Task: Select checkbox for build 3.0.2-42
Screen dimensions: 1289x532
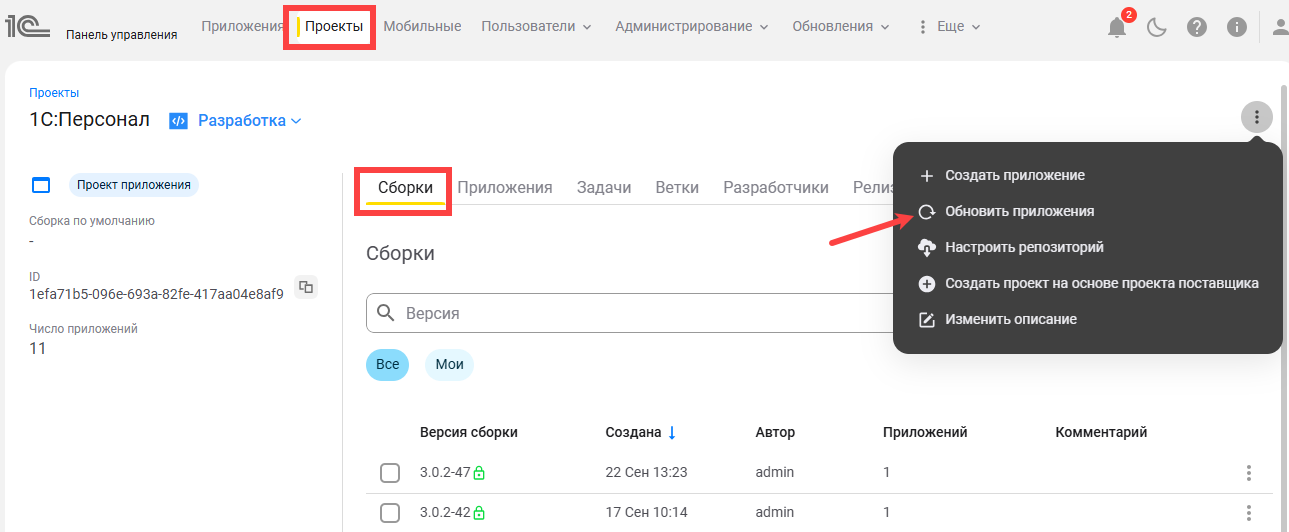Action: [x=390, y=513]
